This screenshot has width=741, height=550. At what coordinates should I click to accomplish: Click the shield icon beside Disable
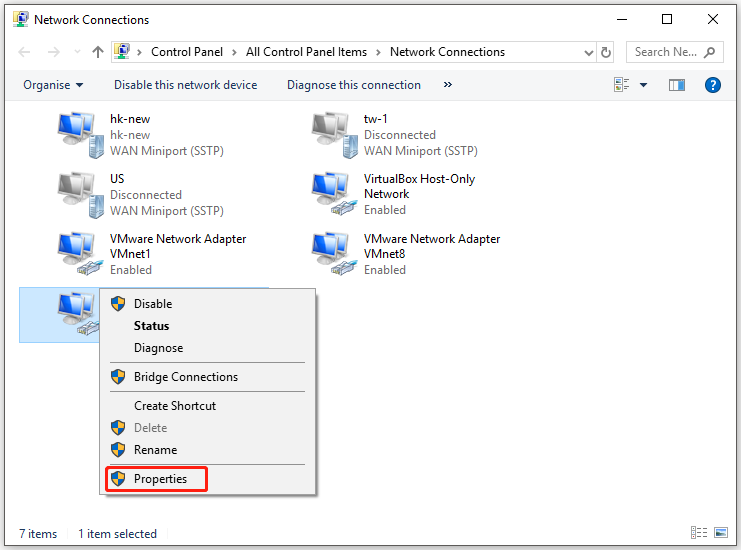point(118,303)
